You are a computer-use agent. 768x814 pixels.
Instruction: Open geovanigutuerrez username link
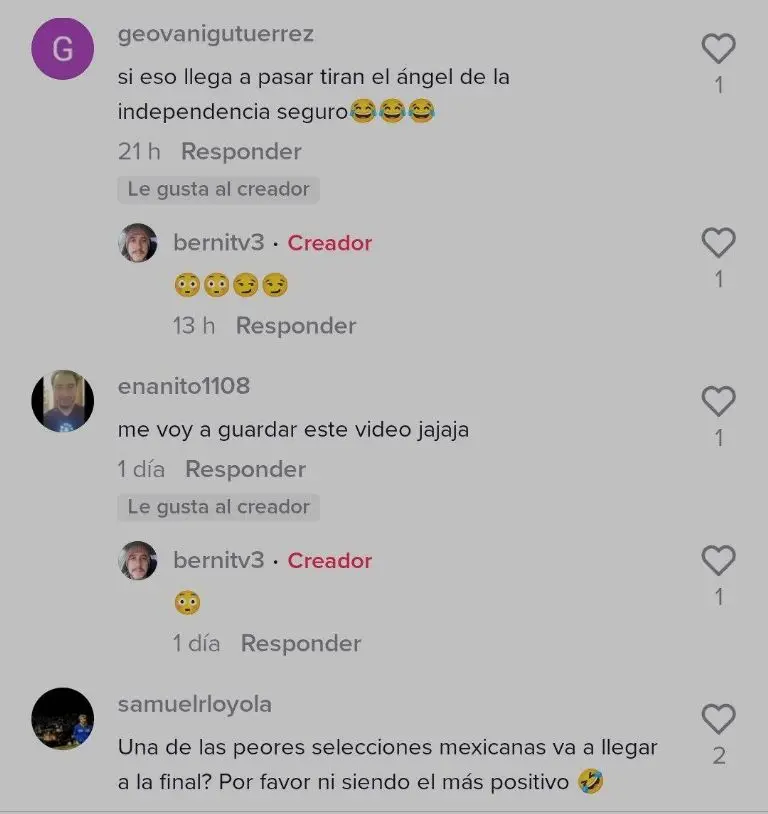[x=215, y=34]
